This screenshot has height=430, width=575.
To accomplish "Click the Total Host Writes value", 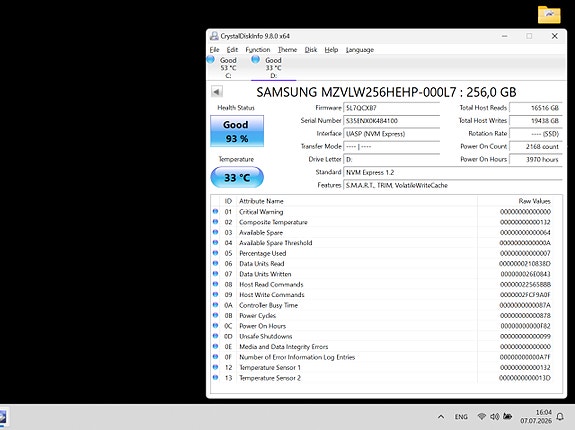I will click(x=536, y=121).
